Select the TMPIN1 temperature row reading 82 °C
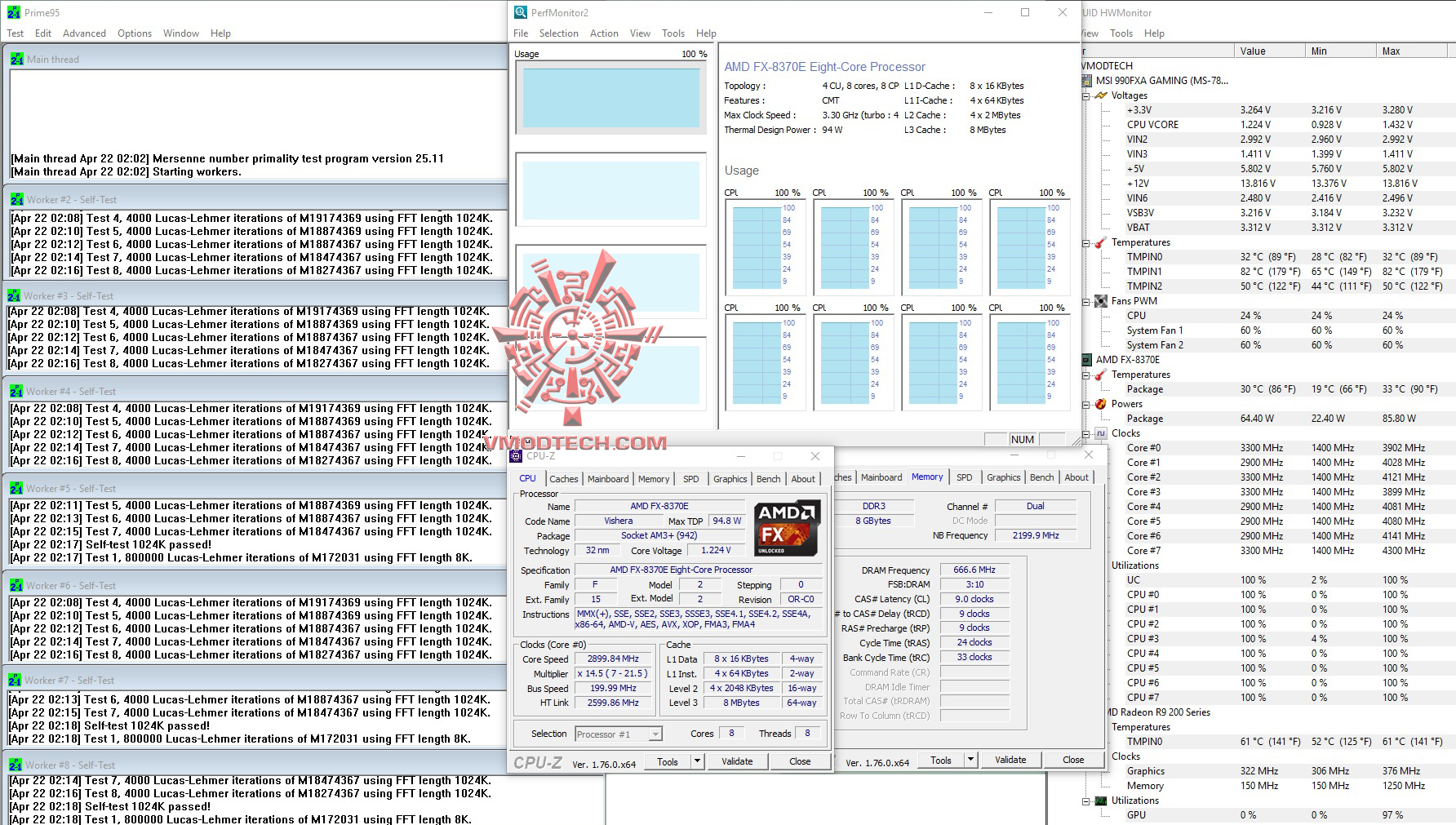The height and width of the screenshot is (825, 1456). click(1267, 272)
